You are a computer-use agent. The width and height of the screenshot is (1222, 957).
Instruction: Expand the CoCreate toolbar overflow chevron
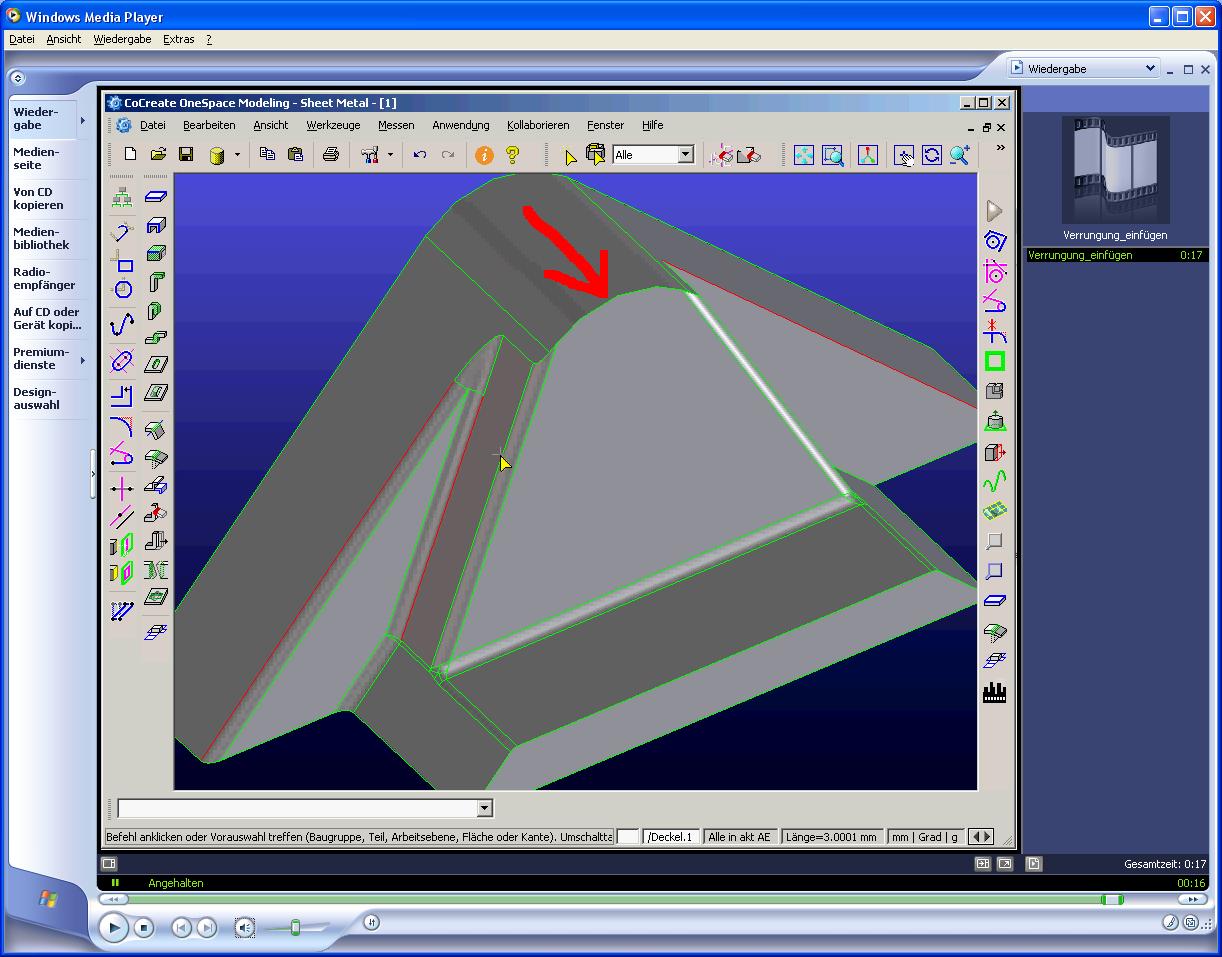(1000, 148)
